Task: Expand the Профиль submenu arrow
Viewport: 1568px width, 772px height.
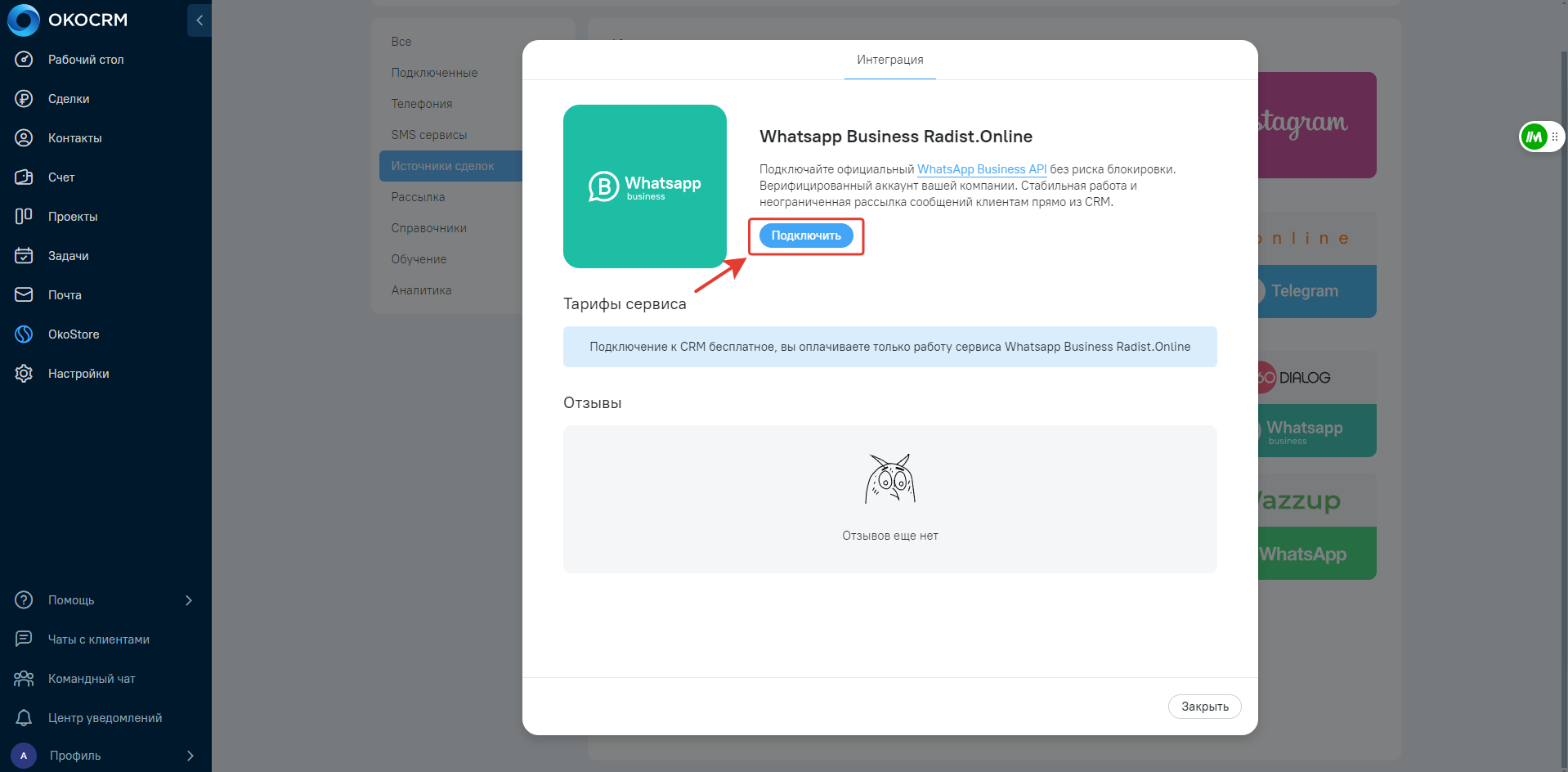Action: (190, 756)
